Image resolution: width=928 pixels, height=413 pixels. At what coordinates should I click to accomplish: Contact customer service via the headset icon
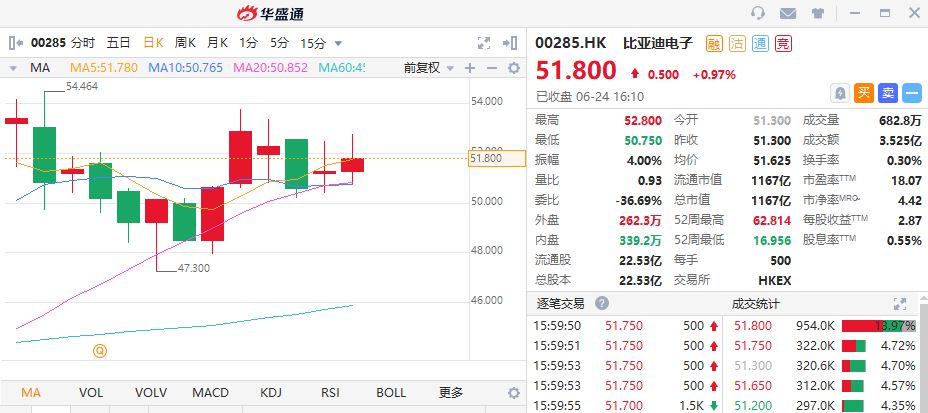click(758, 13)
